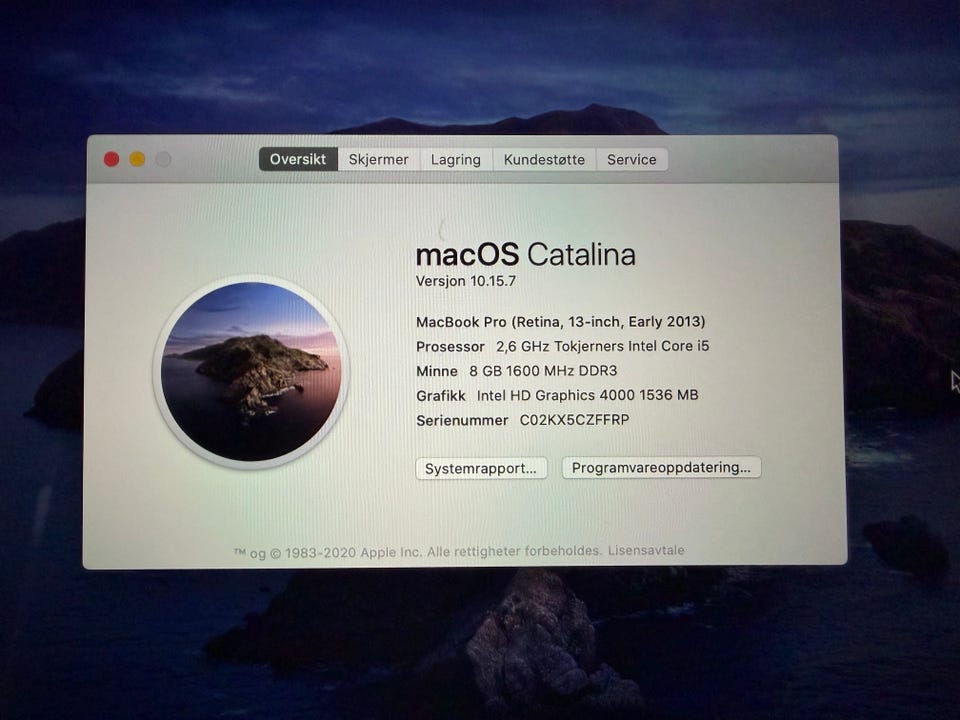Viewport: 960px width, 720px height.
Task: Click the macOS Catalina heading
Action: click(525, 255)
